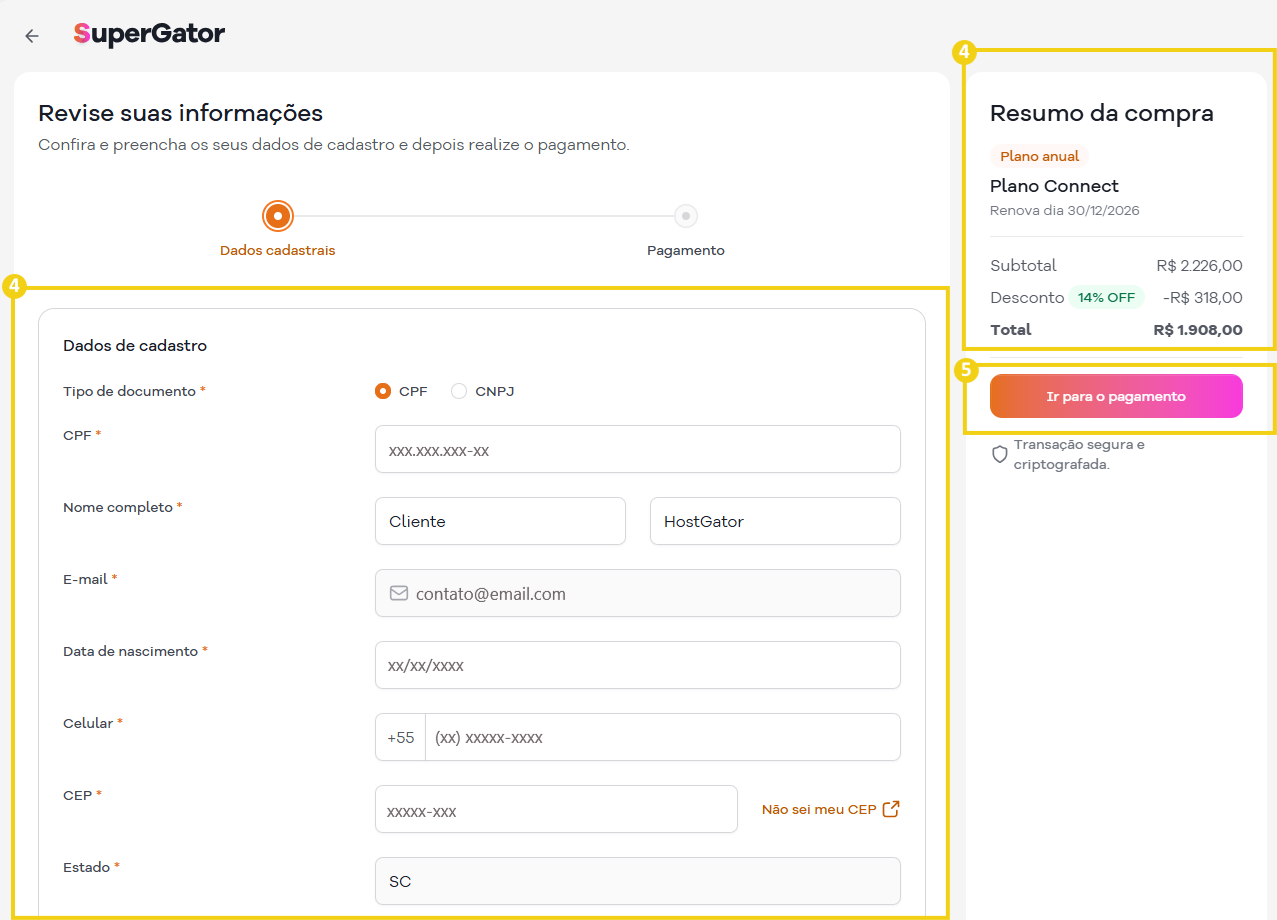
Task: Click the envelope icon in the email field
Action: pos(398,592)
